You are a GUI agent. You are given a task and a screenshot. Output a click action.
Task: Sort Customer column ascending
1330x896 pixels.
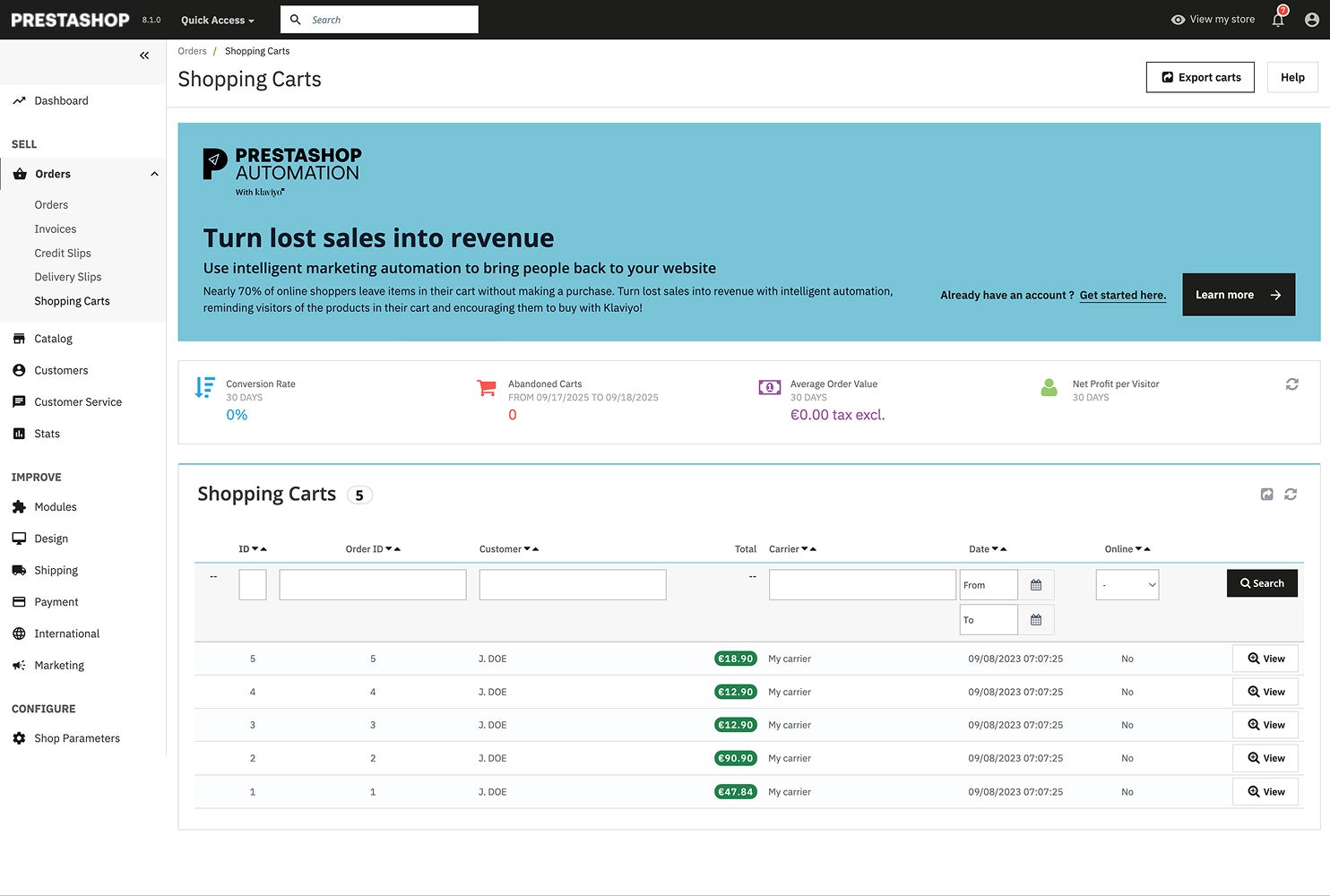coord(536,549)
